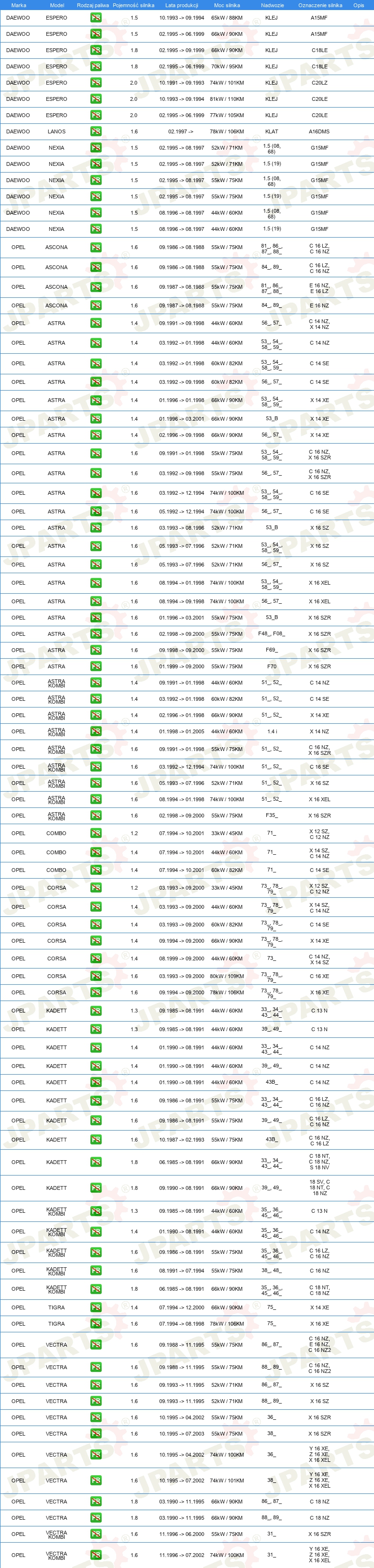This screenshot has height=1568, width=374.
Task: Select engine cell 18 SV, C 18 NT
Action: point(319,1188)
